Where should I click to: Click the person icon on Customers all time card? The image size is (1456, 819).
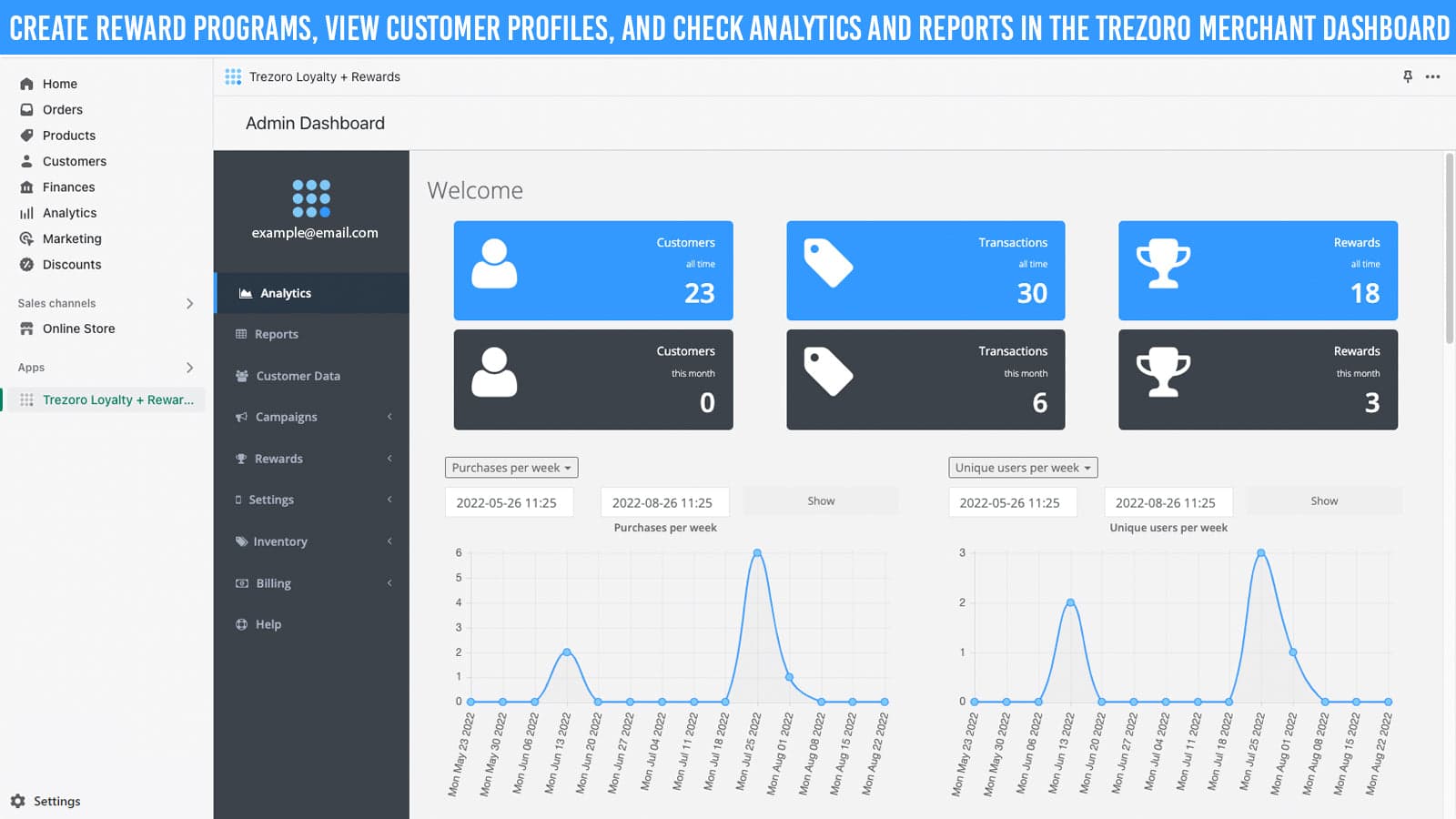coord(494,264)
